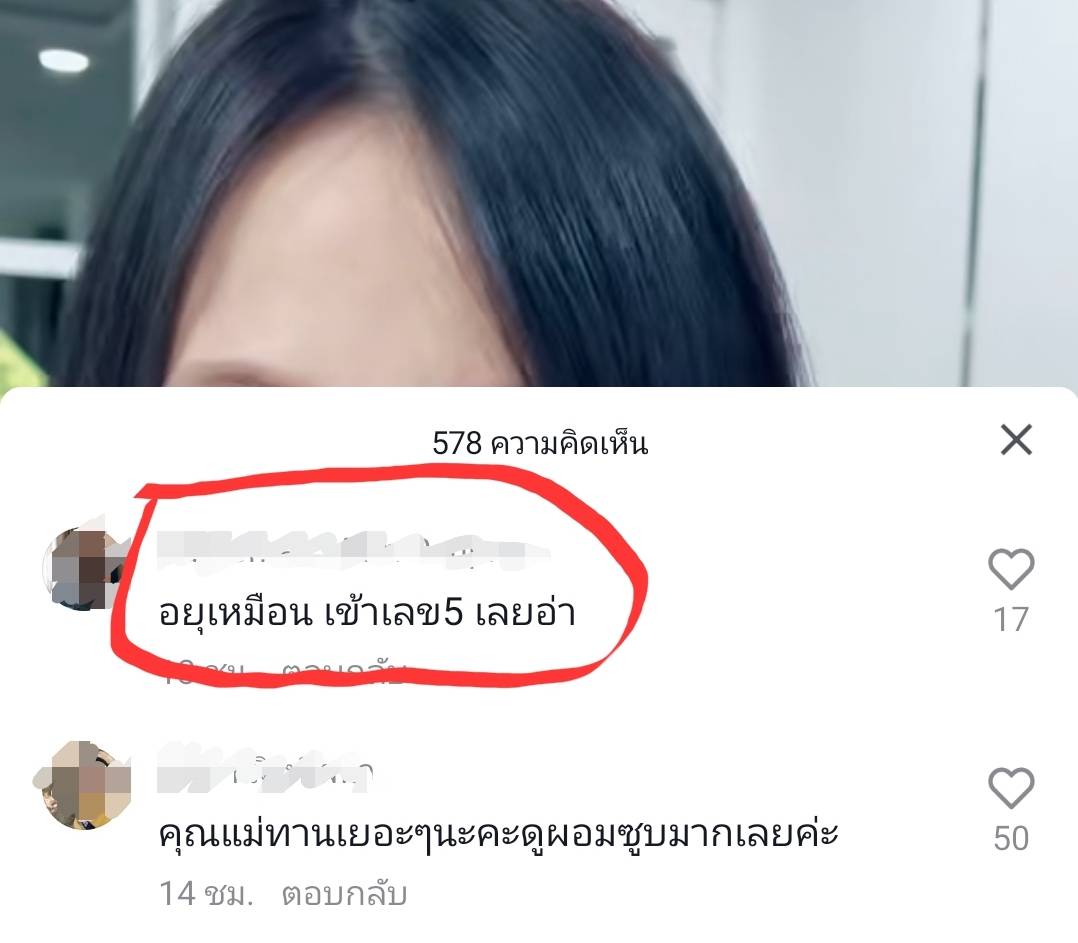Select the comment text "อยุเหมือน เข้าเลข5 เลยอ่า"
This screenshot has width=1078, height=943.
tap(366, 613)
